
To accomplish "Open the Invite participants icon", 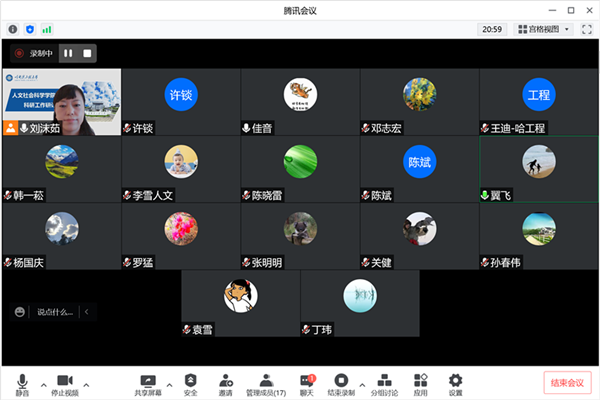I will (226, 385).
